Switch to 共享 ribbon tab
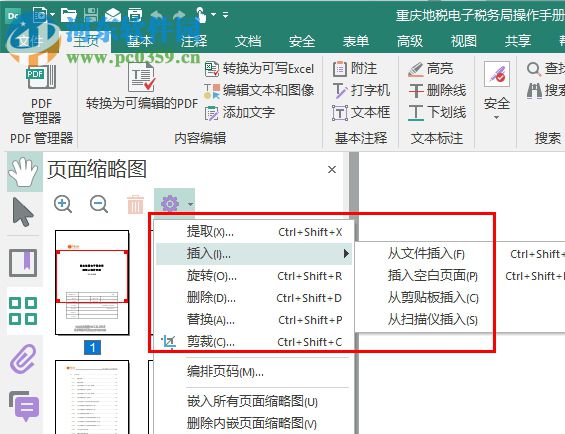 click(518, 41)
